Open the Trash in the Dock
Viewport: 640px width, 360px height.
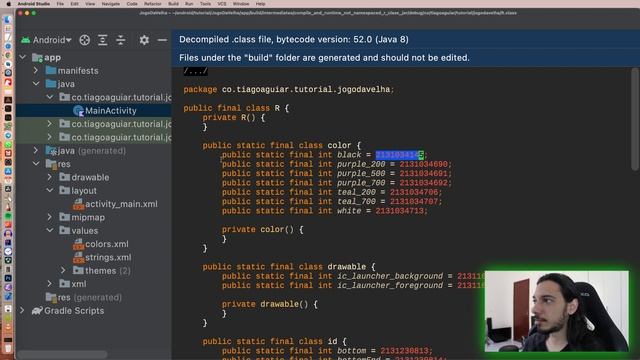8,348
